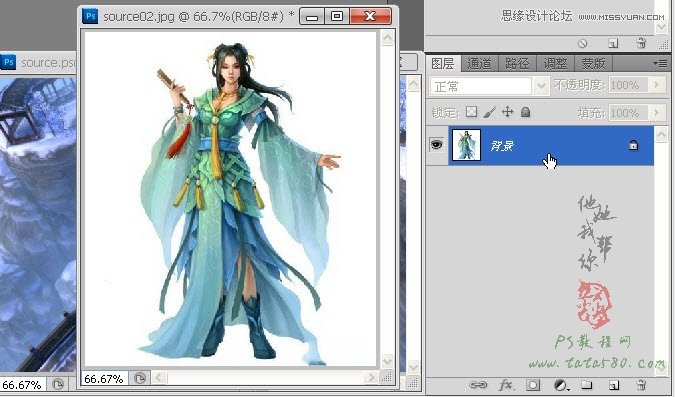675x397 pixels.
Task: Click source02.jpg vertical scrollbar up arrow
Action: coord(387,38)
